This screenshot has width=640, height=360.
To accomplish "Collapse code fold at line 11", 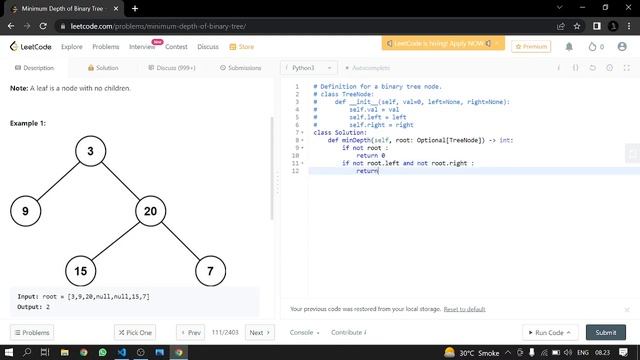I will [302, 163].
